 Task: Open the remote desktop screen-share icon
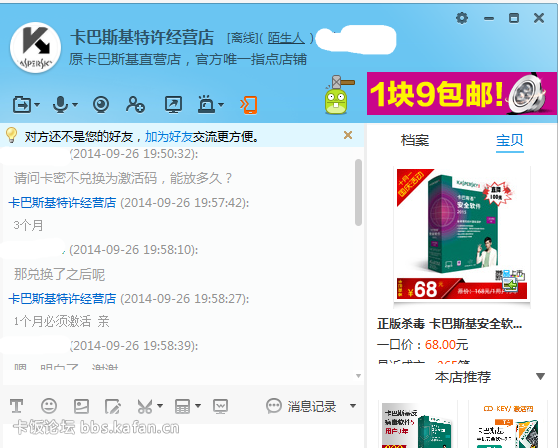pyautogui.click(x=173, y=105)
